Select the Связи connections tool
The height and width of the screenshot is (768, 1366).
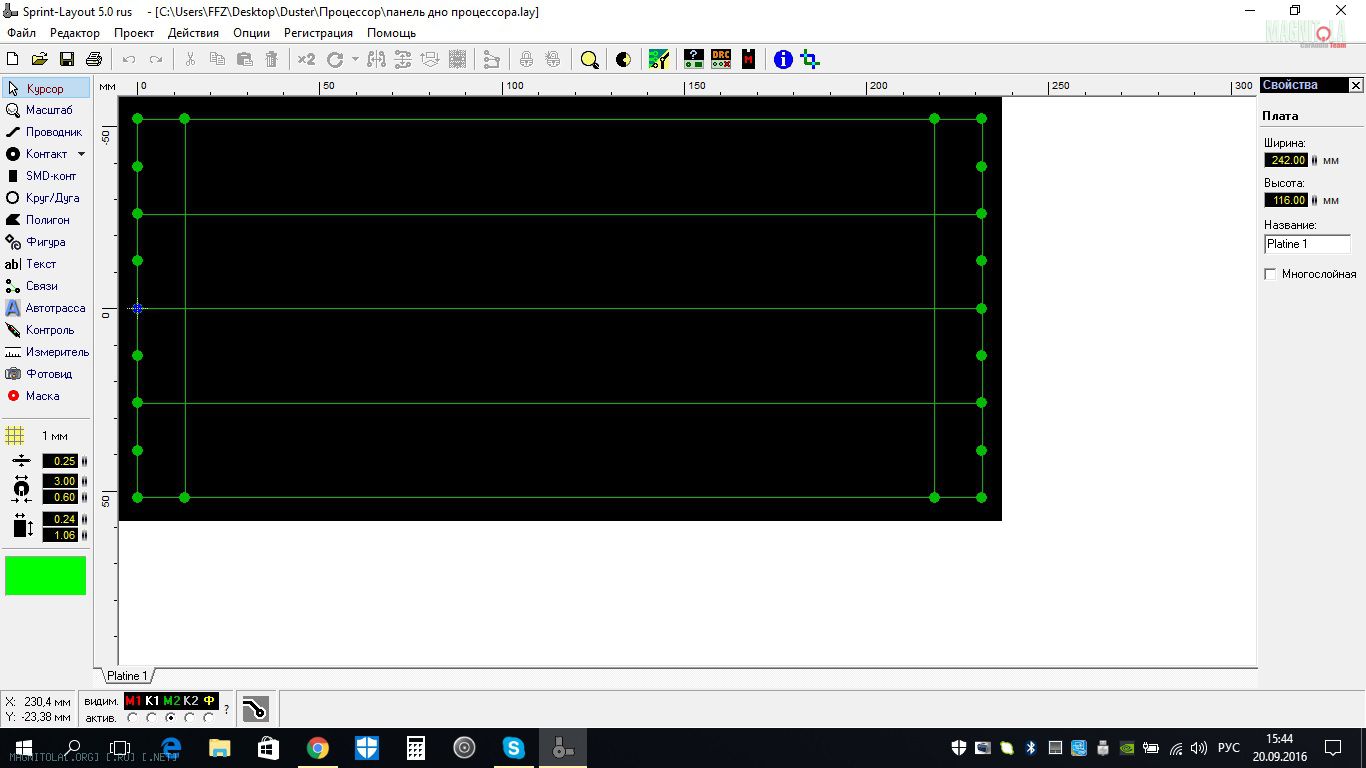click(x=46, y=286)
